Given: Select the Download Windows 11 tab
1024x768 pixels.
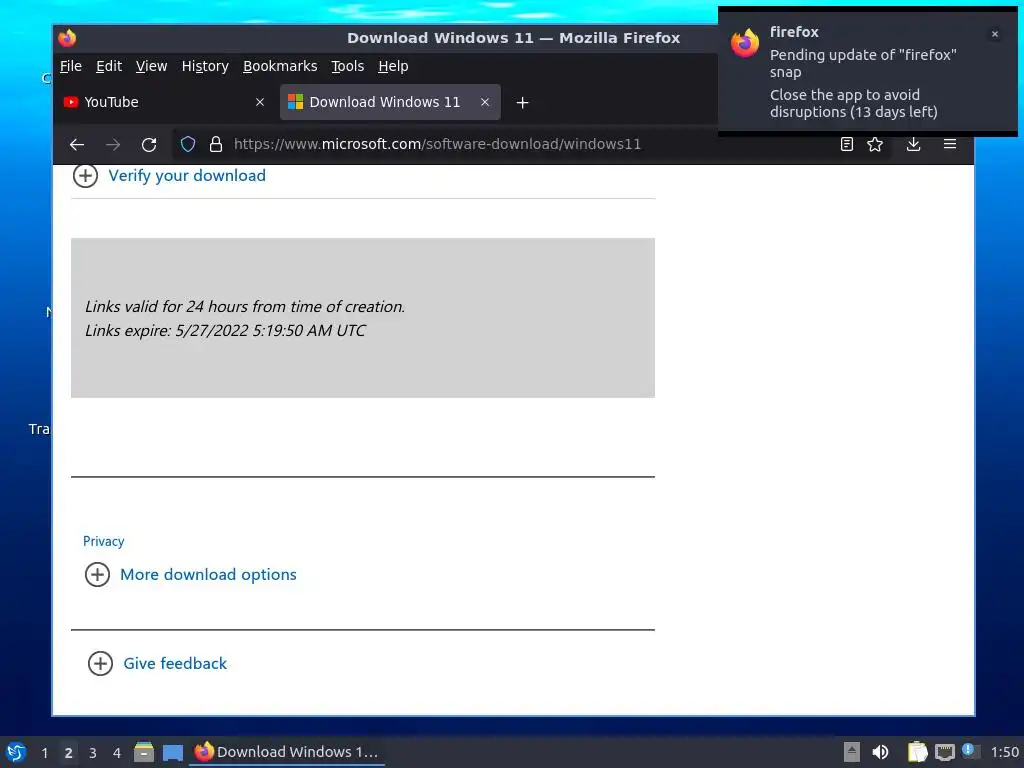Looking at the screenshot, I should click(x=390, y=102).
